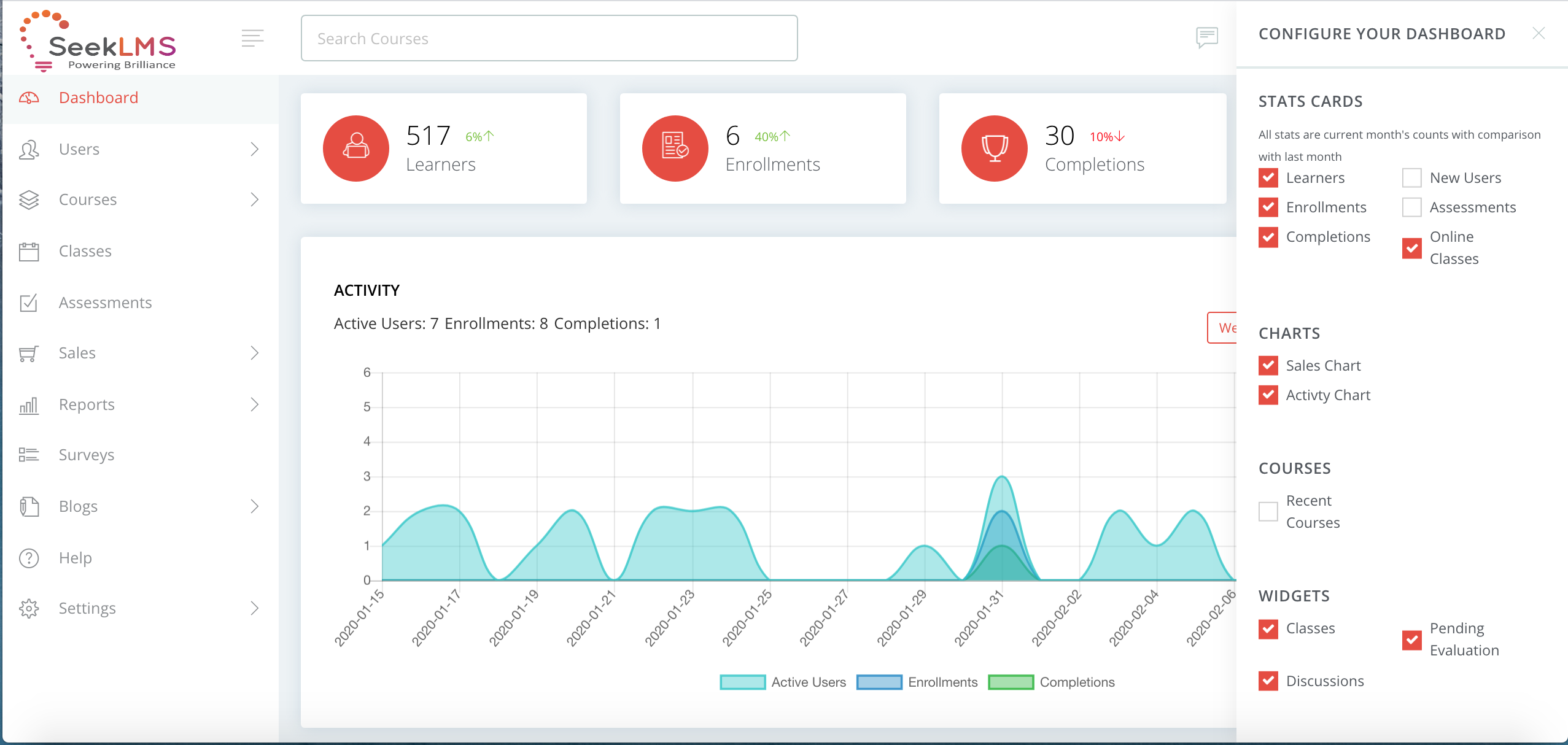
Task: Uncheck the Learners stats card checkbox
Action: pyautogui.click(x=1268, y=178)
